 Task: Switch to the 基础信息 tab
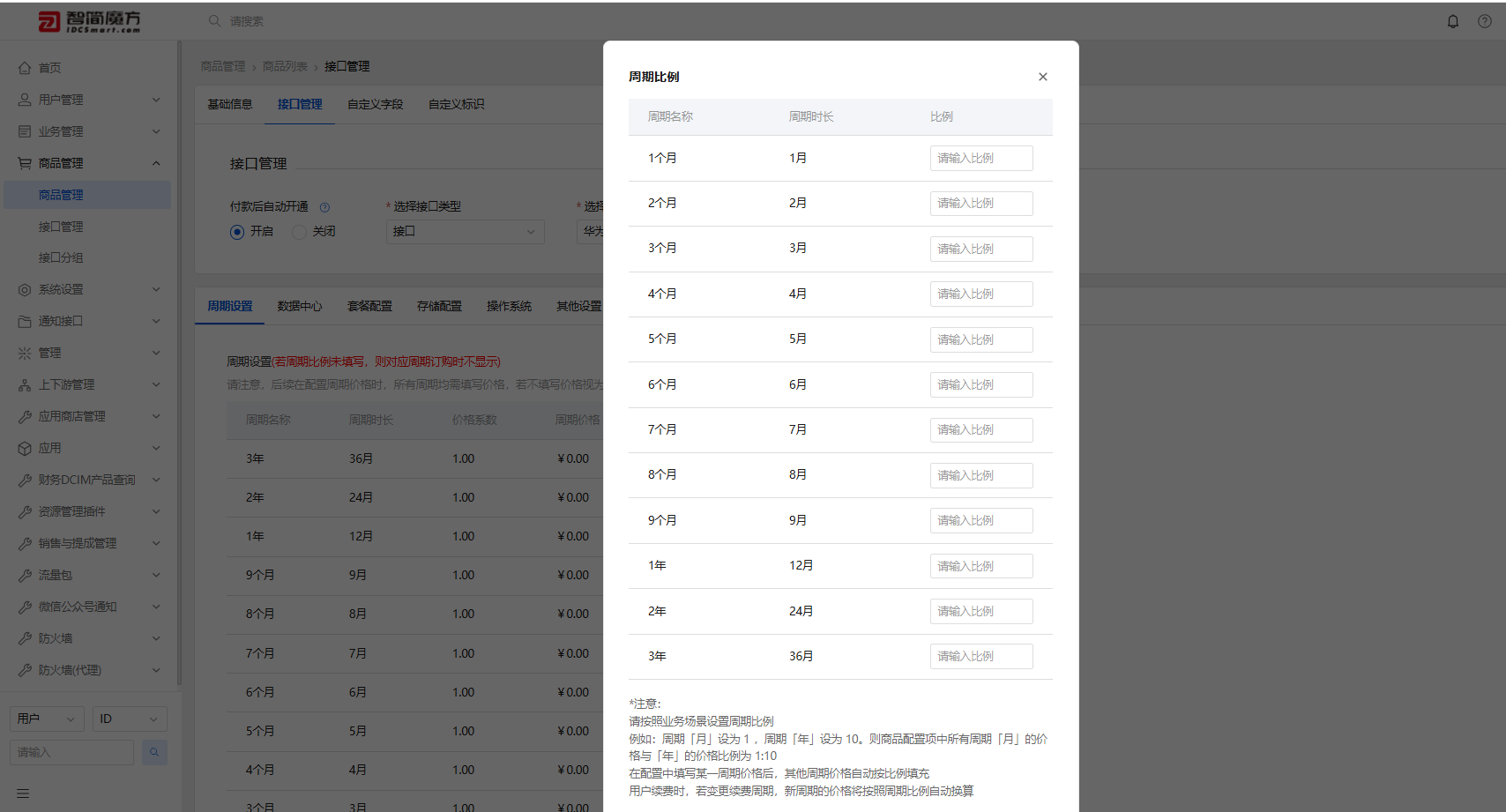point(230,104)
